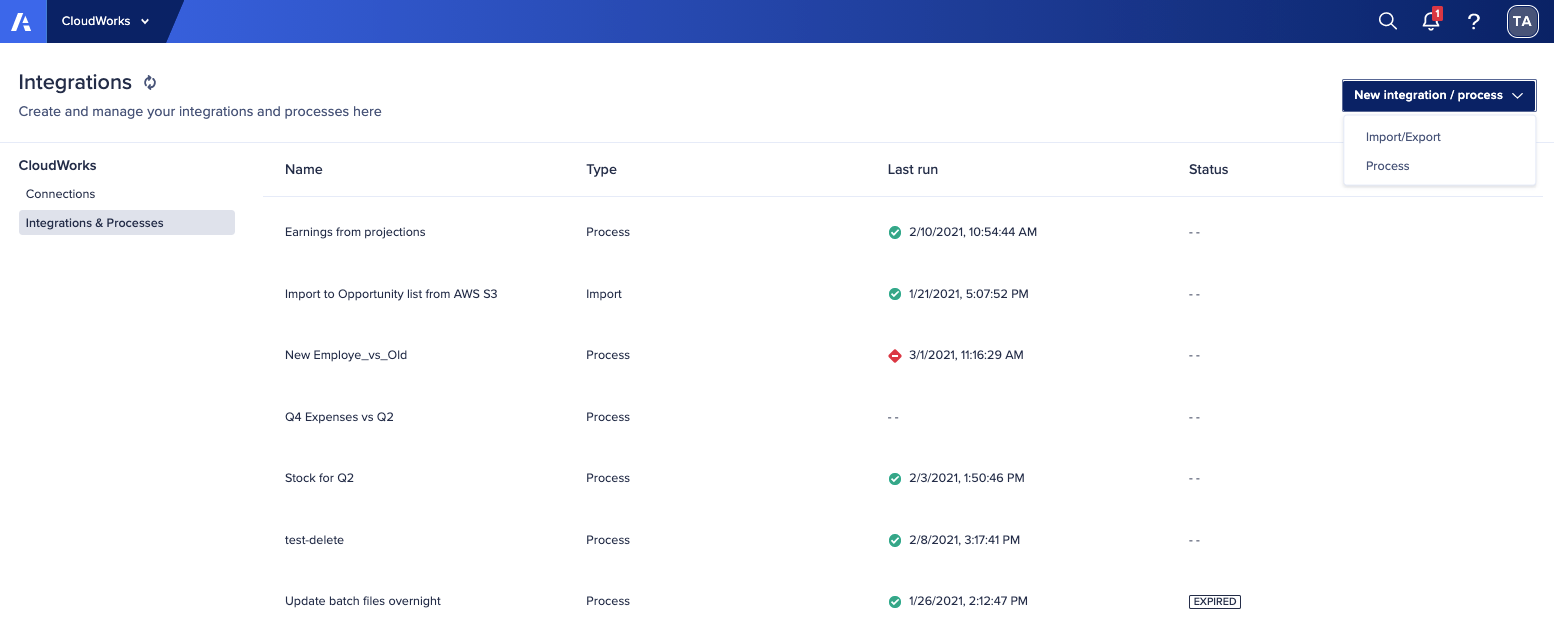Open notifications from the bell icon

click(1430, 21)
